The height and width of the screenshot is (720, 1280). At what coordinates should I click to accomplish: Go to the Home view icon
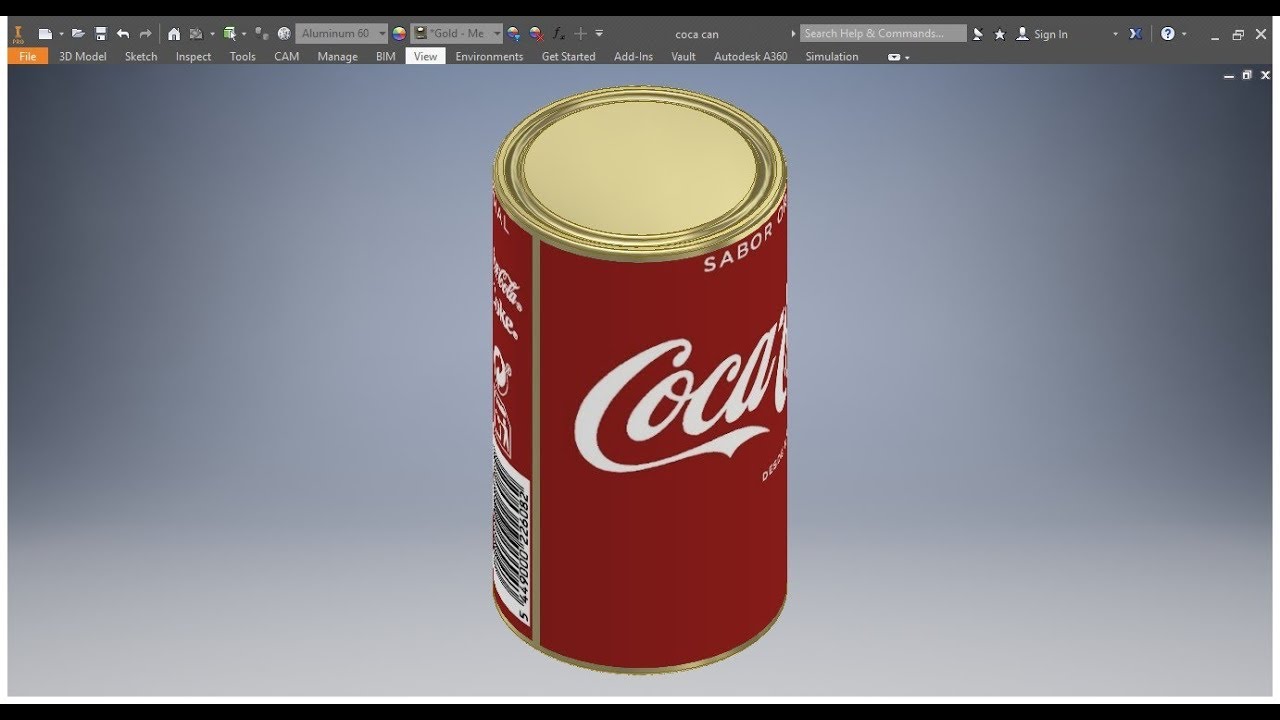coord(174,34)
